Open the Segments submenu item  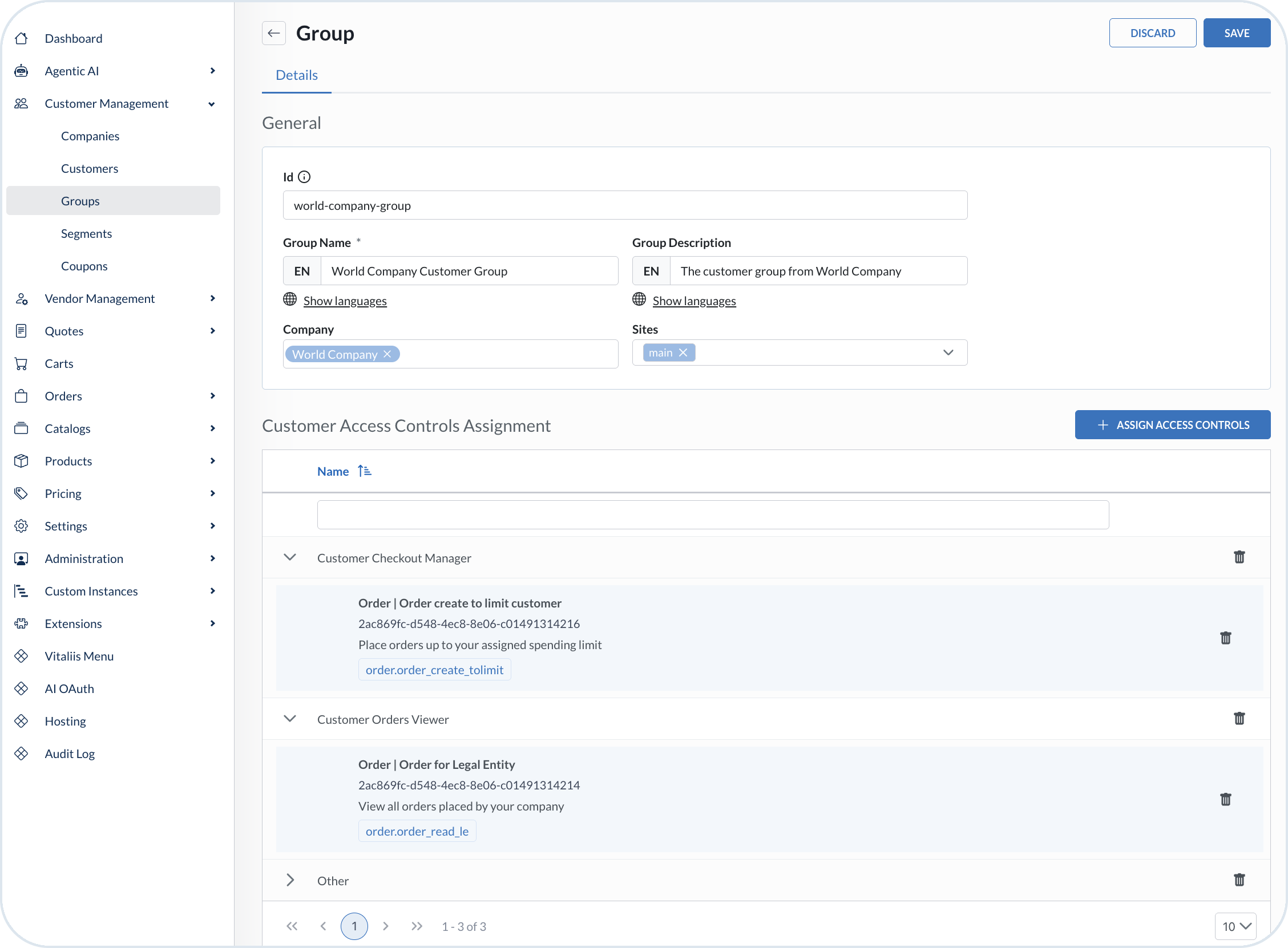point(86,233)
